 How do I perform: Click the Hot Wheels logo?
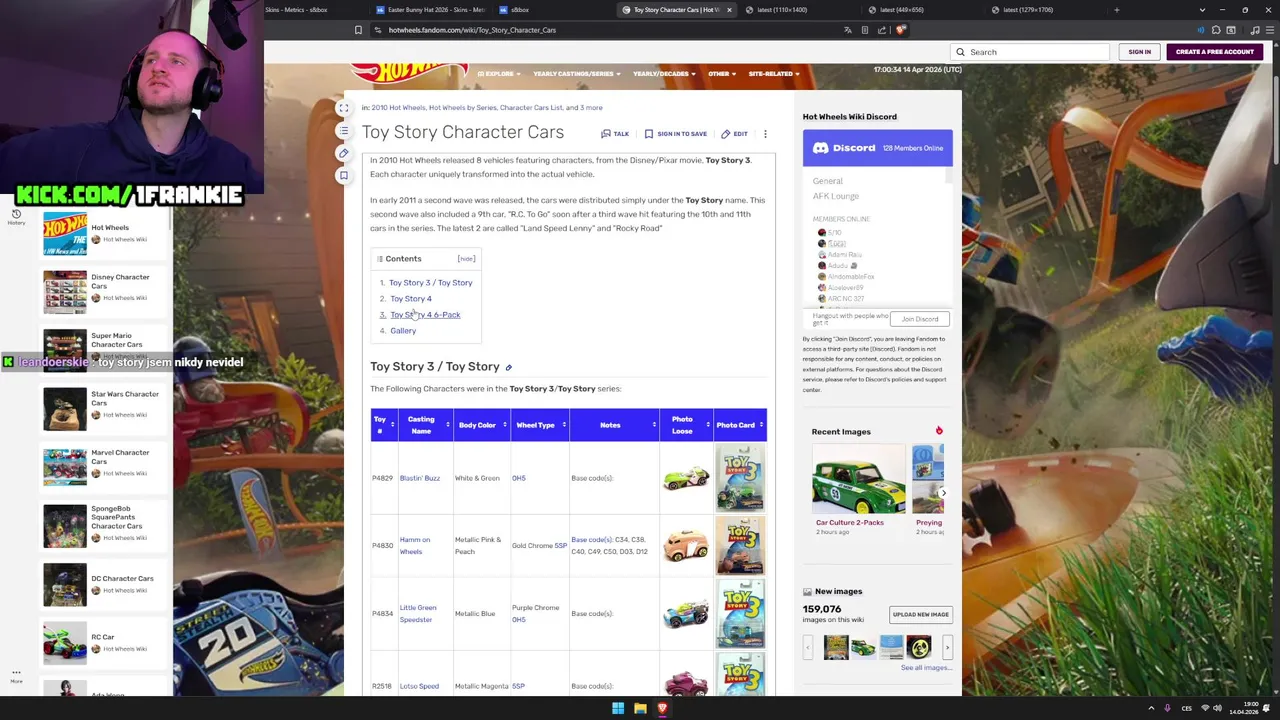408,71
